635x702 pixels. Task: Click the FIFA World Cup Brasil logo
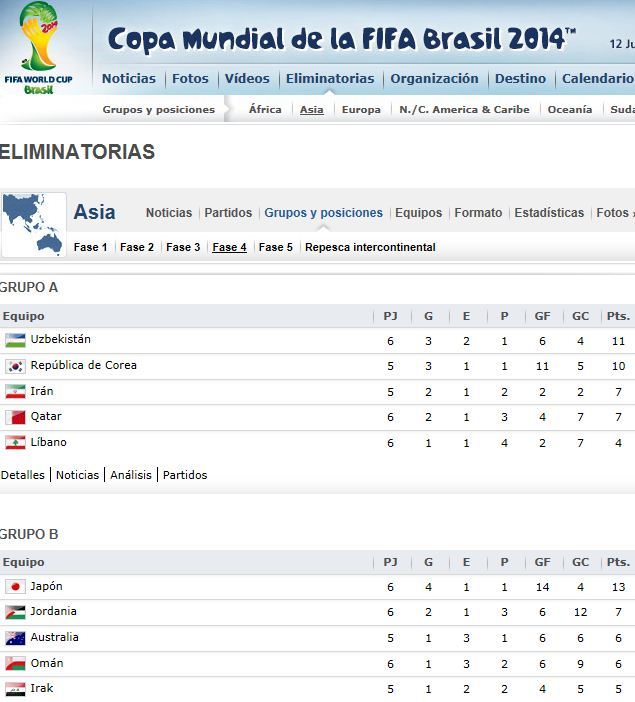[40, 47]
